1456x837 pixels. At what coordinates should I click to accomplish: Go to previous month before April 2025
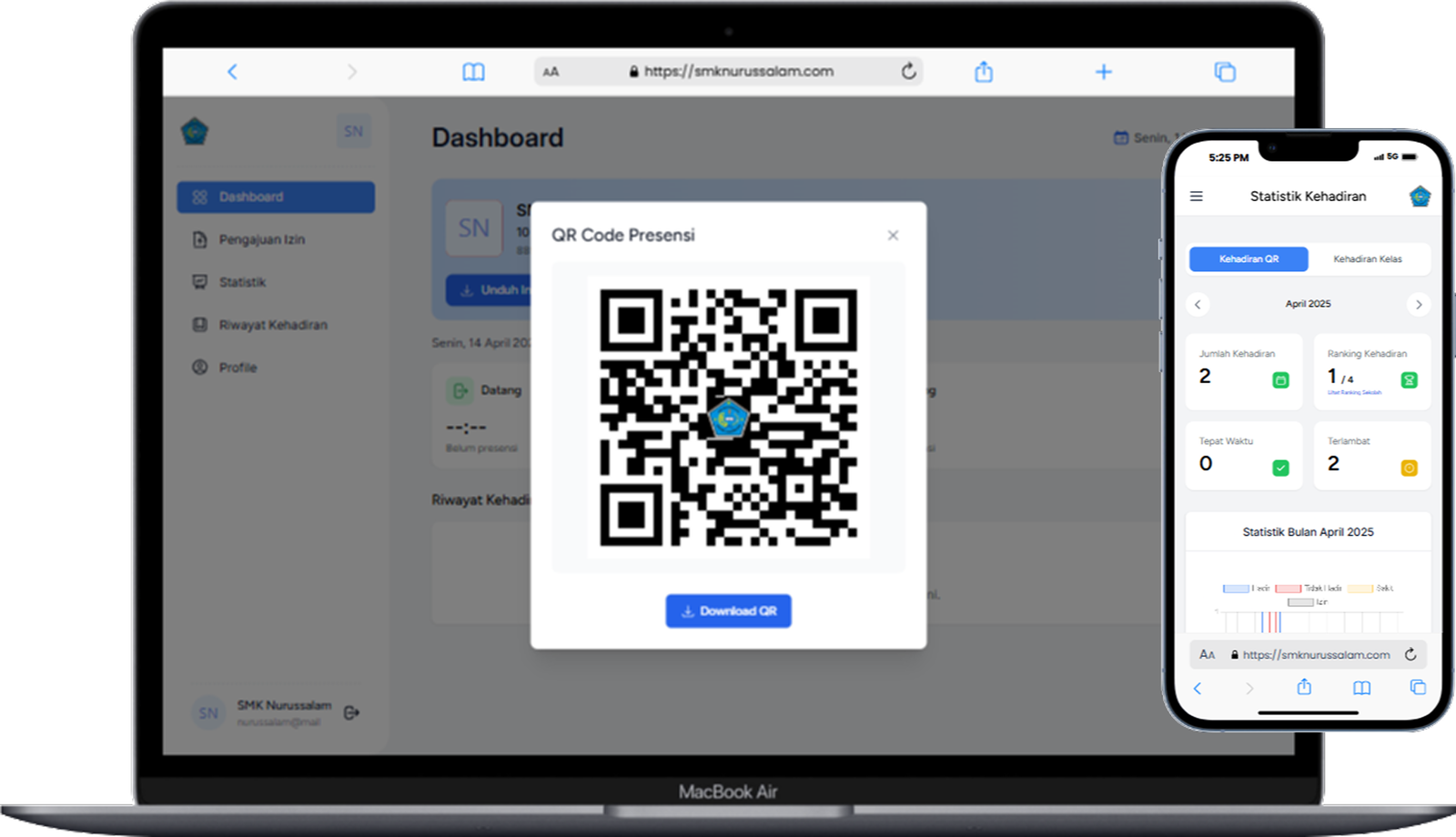tap(1198, 305)
